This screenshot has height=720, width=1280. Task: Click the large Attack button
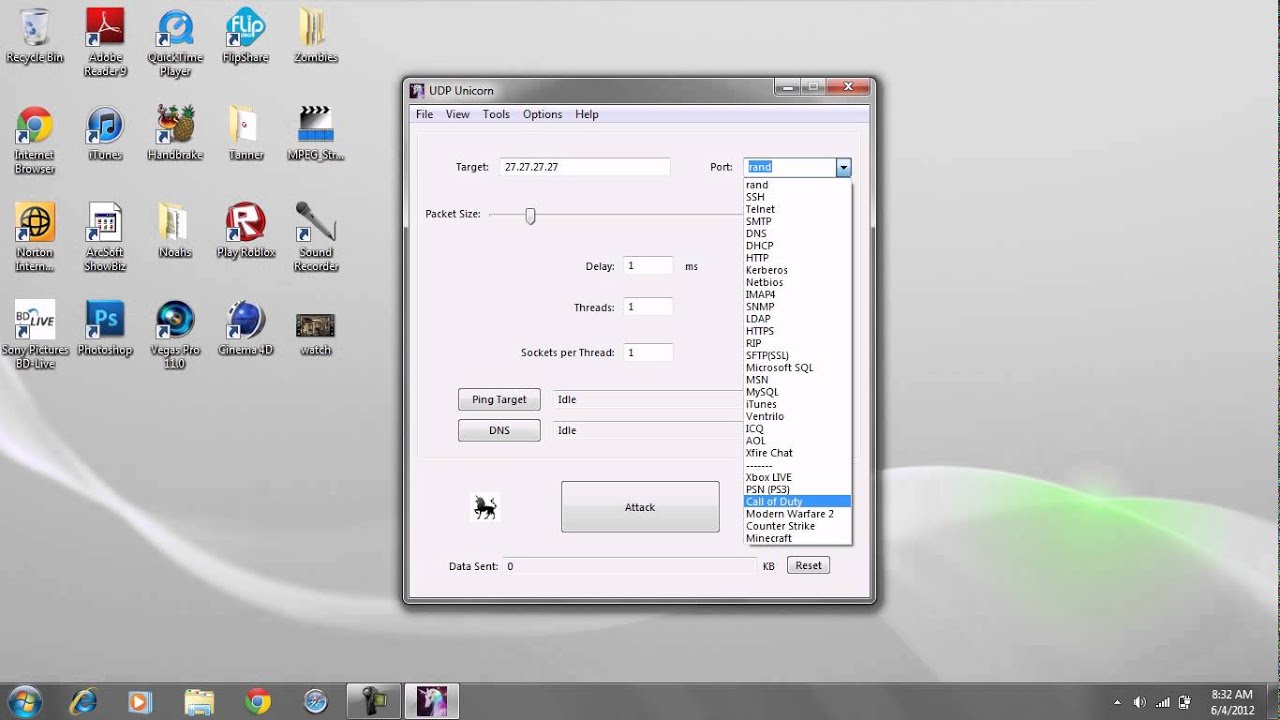640,507
